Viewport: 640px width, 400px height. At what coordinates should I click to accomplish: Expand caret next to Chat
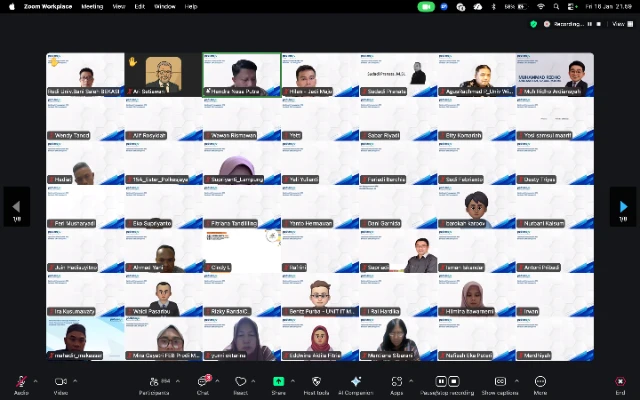pyautogui.click(x=217, y=381)
